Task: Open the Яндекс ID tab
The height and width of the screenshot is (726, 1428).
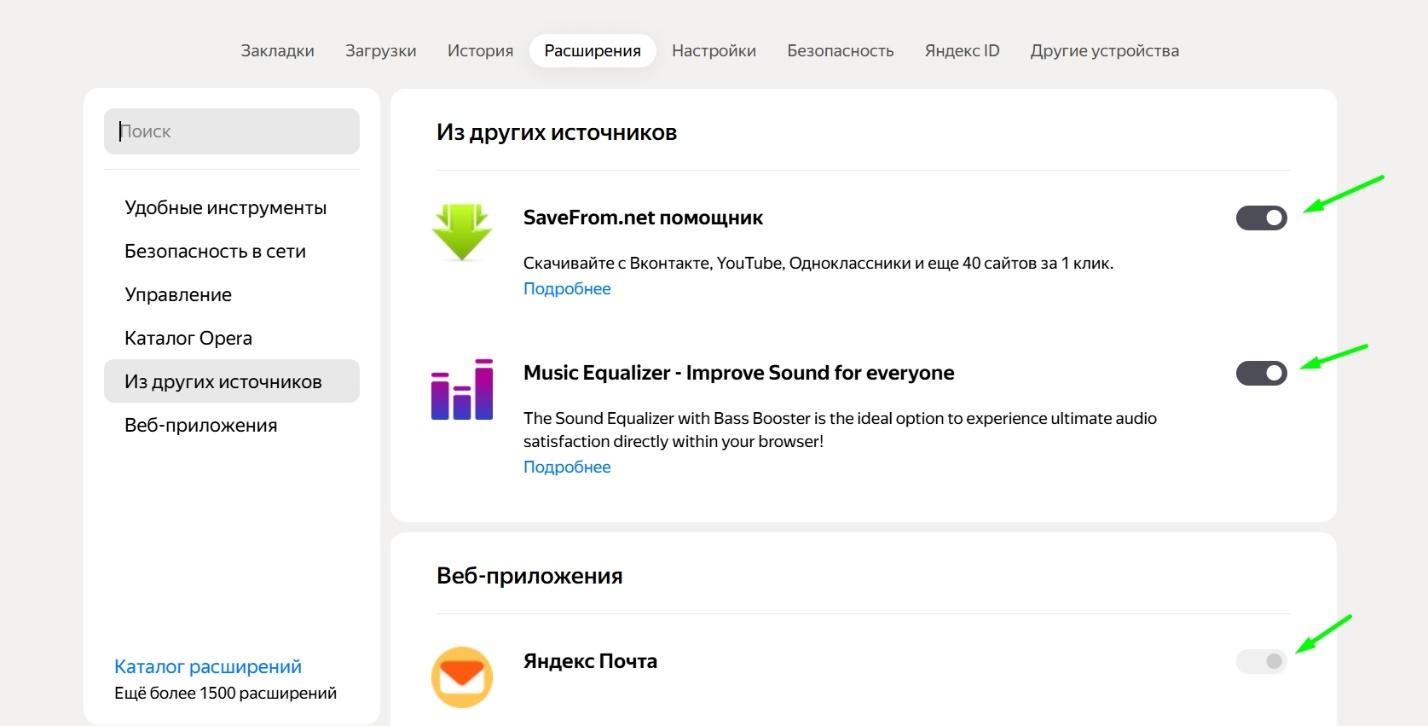Action: [962, 50]
